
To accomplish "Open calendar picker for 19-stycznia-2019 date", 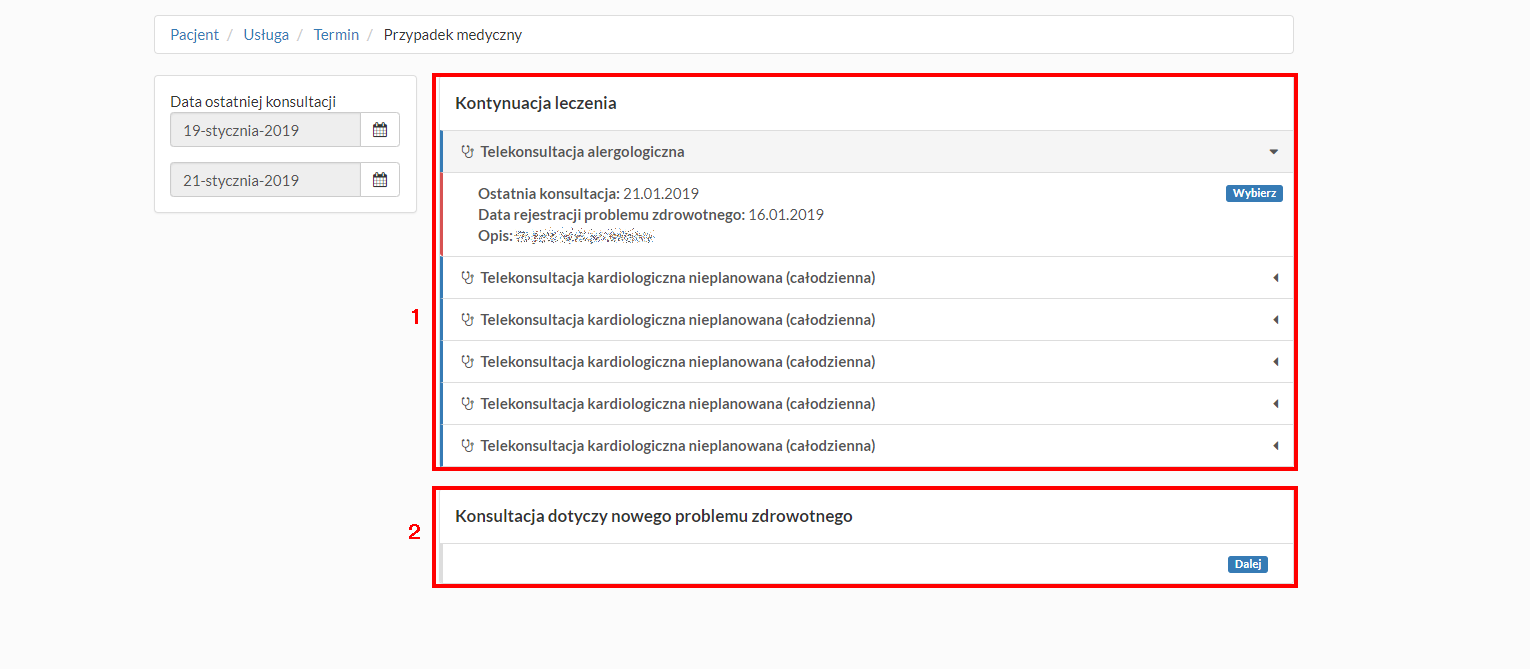I will pyautogui.click(x=381, y=129).
